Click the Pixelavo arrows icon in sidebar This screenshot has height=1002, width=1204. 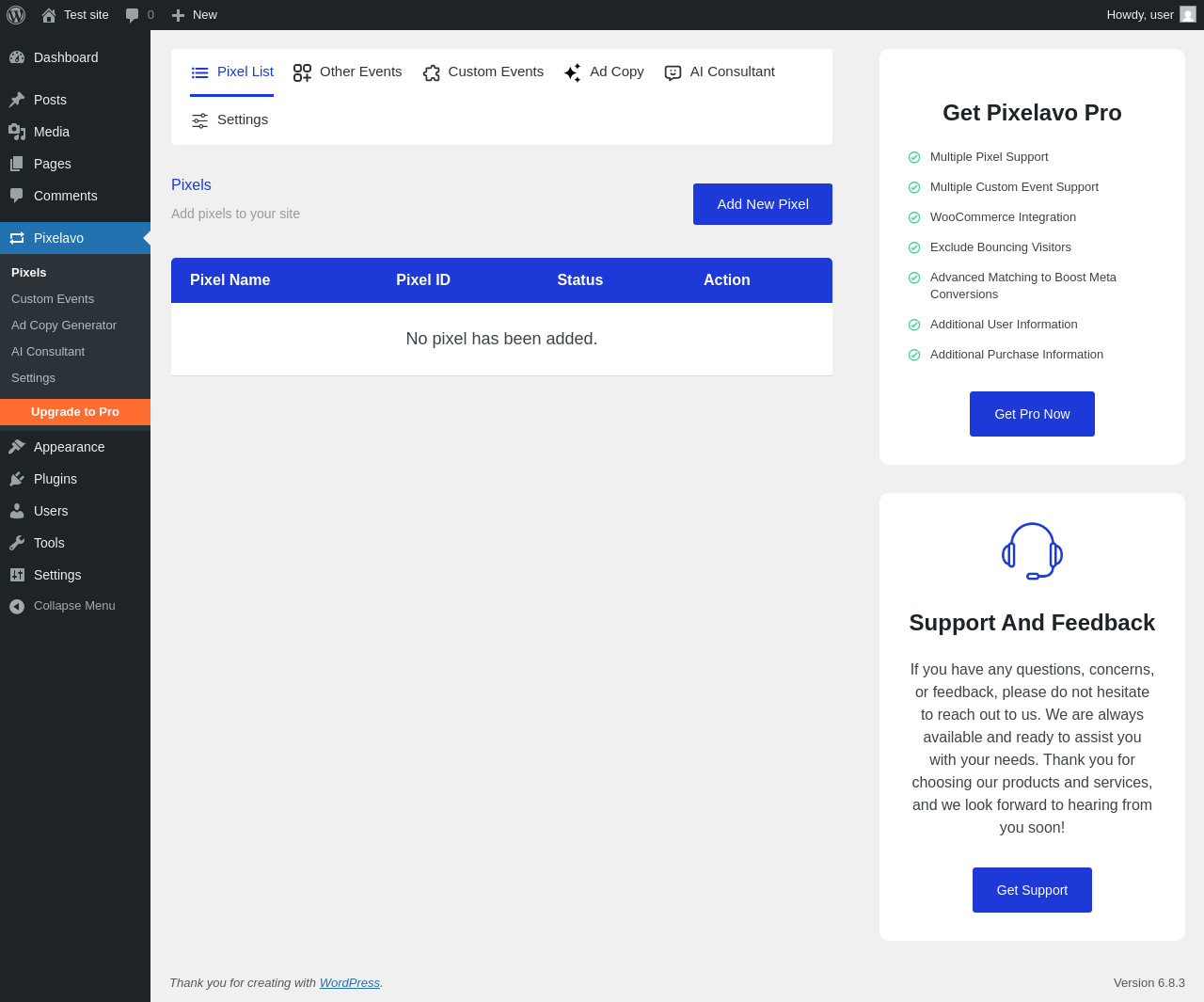(17, 238)
